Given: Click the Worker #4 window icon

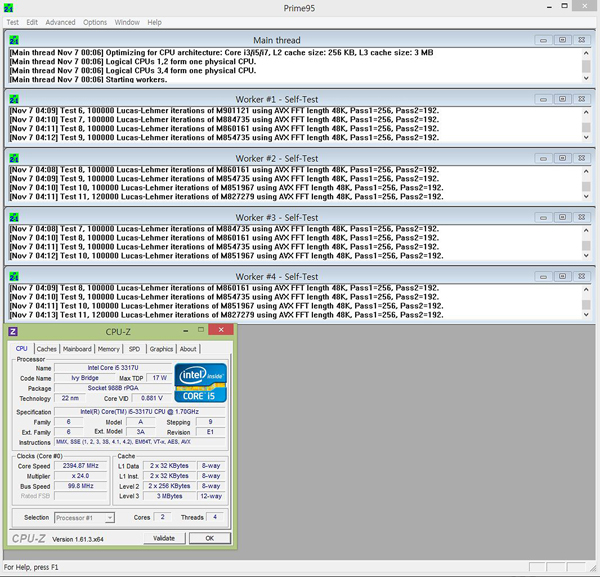Looking at the screenshot, I should [x=14, y=277].
